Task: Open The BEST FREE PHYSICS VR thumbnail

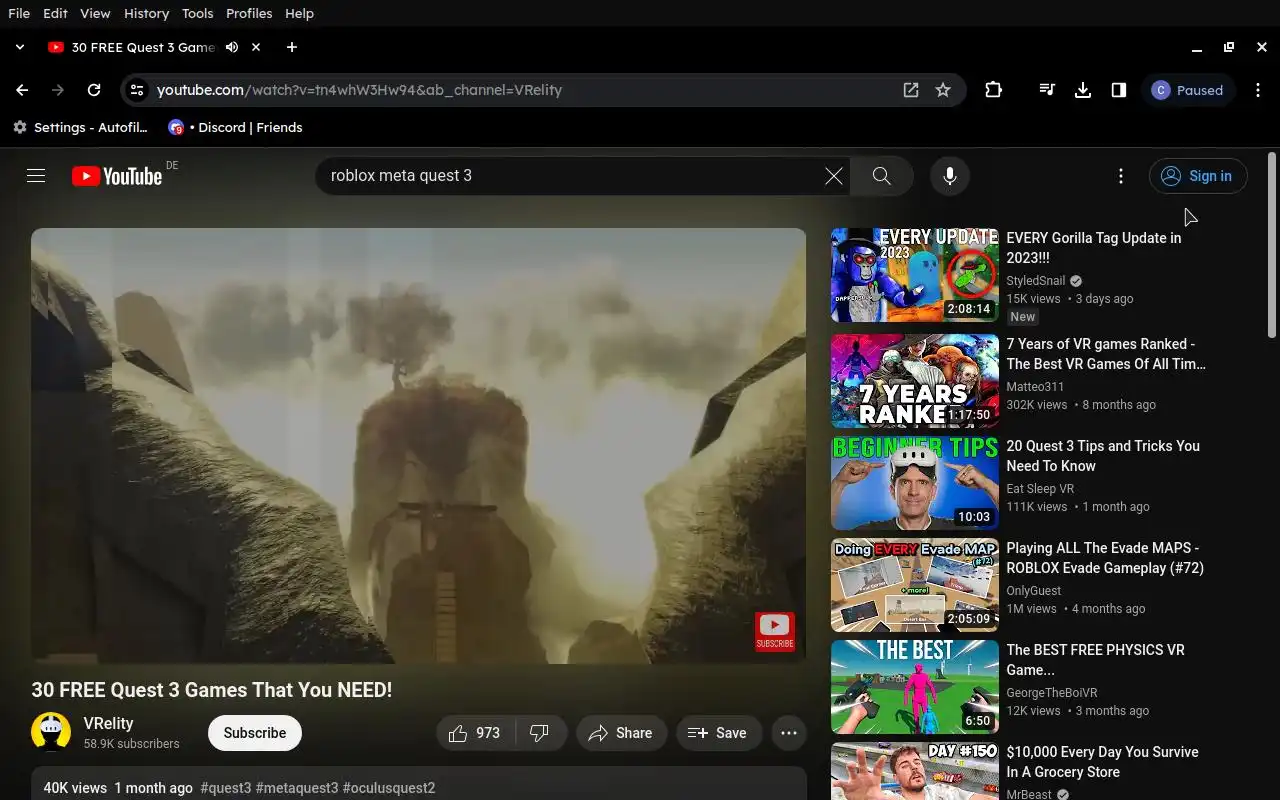Action: 915,687
